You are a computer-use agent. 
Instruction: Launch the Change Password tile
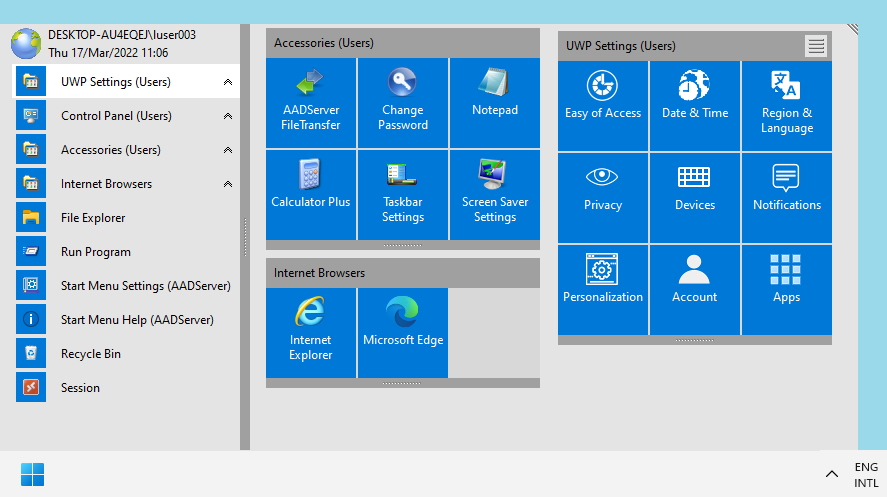pyautogui.click(x=403, y=103)
